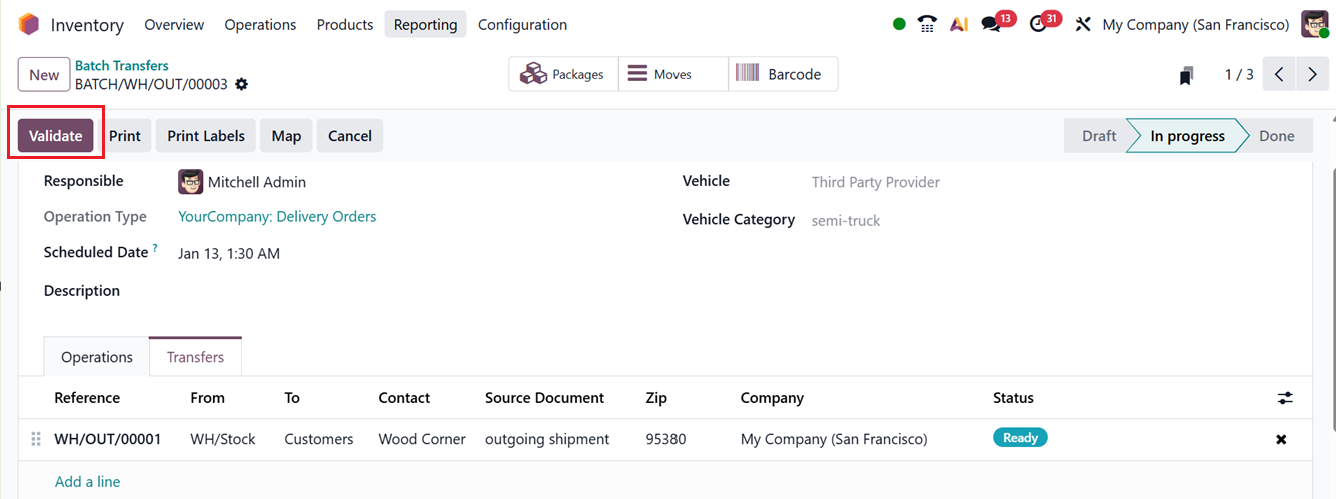Open the gear actions menu beside batch name
The image size is (1336, 499).
[x=241, y=85]
